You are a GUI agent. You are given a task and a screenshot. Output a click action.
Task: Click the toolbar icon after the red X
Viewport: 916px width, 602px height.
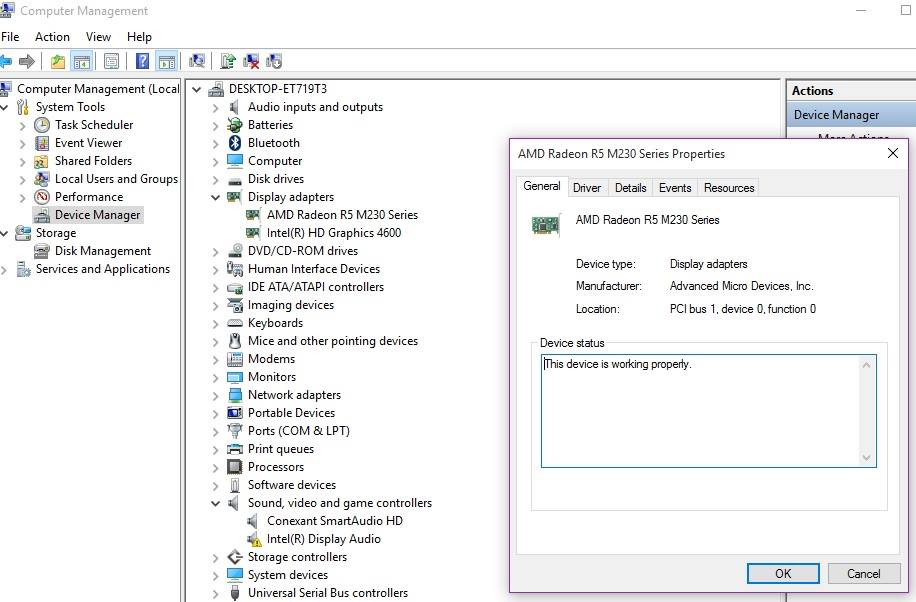click(274, 61)
